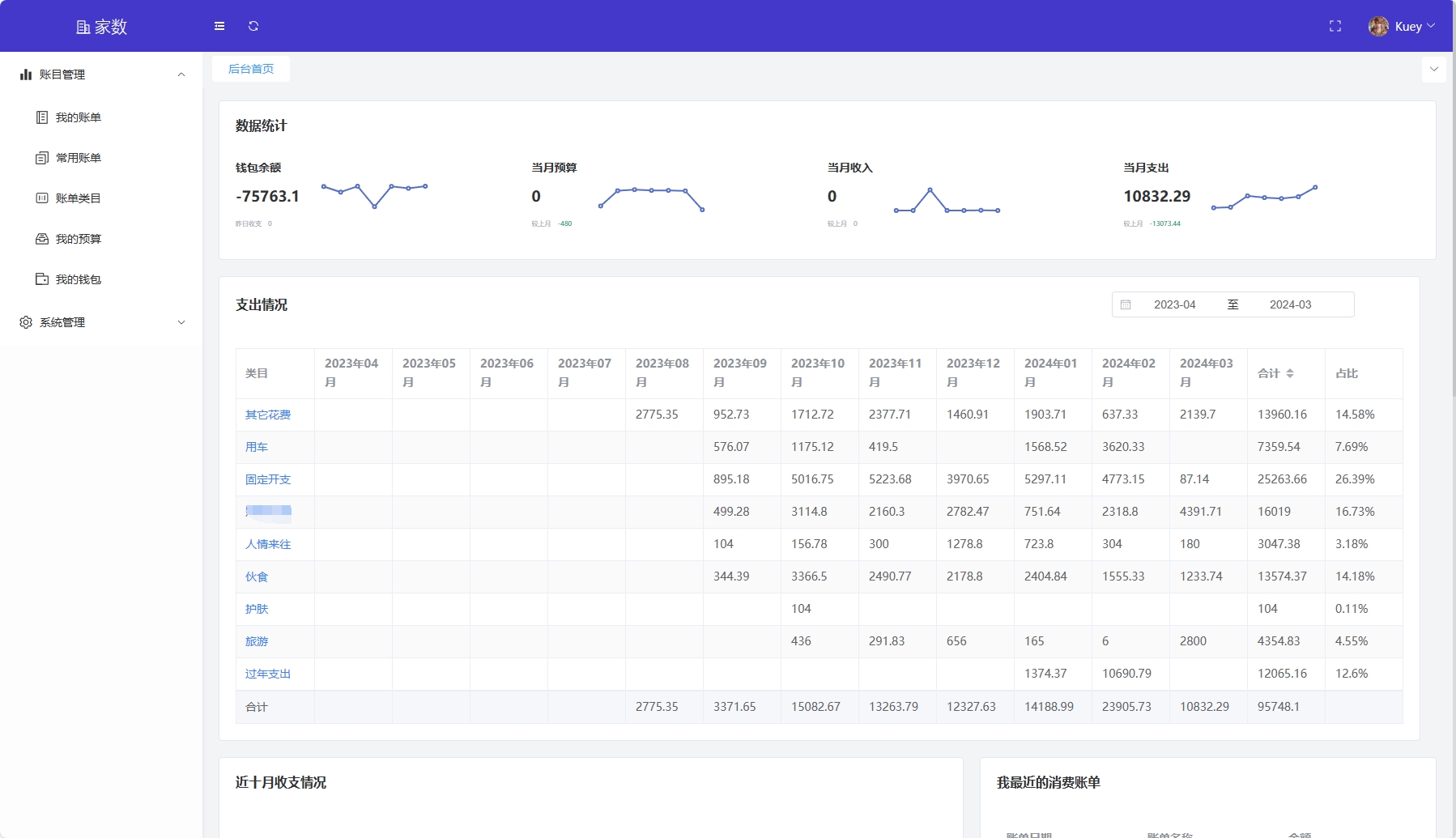Enter fullscreen mode via top icon
Screen dimensions: 1456x838
point(1335,26)
